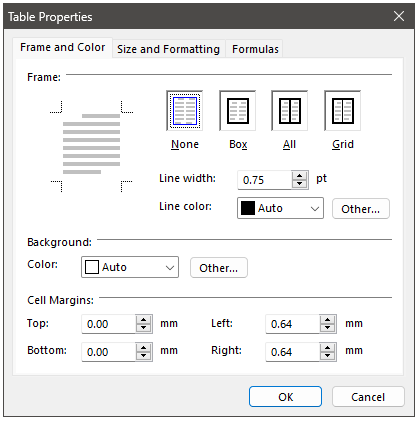This screenshot has width=419, height=421.
Task: Click the Top cell margin field
Action: click(109, 324)
